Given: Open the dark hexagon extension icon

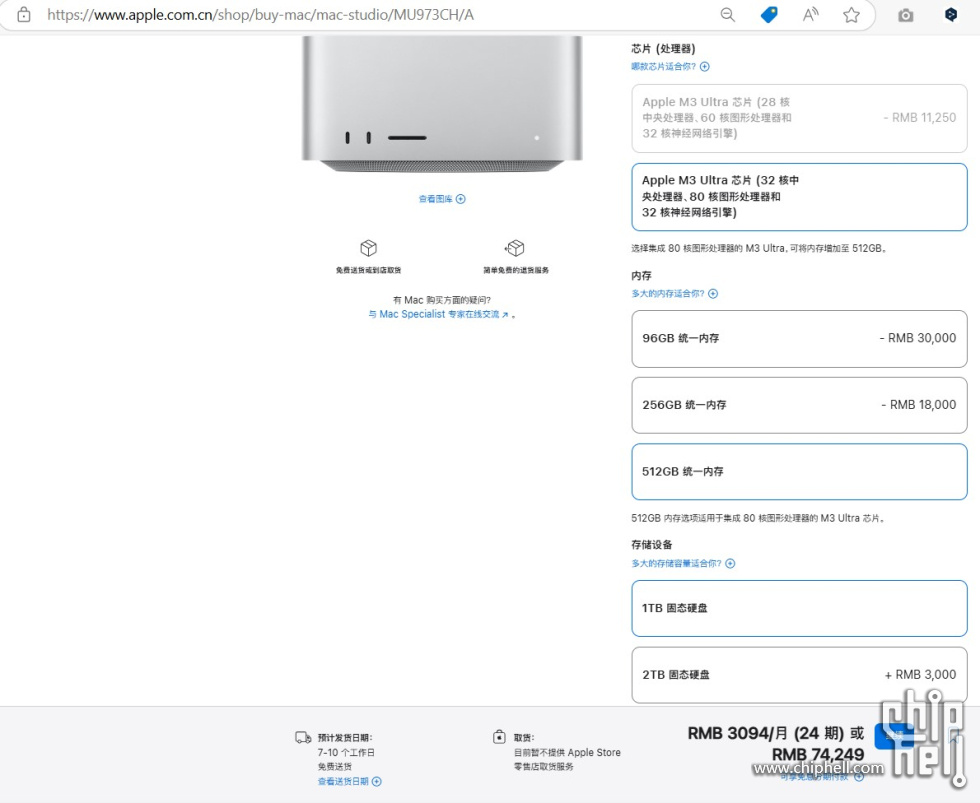Looking at the screenshot, I should point(951,15).
